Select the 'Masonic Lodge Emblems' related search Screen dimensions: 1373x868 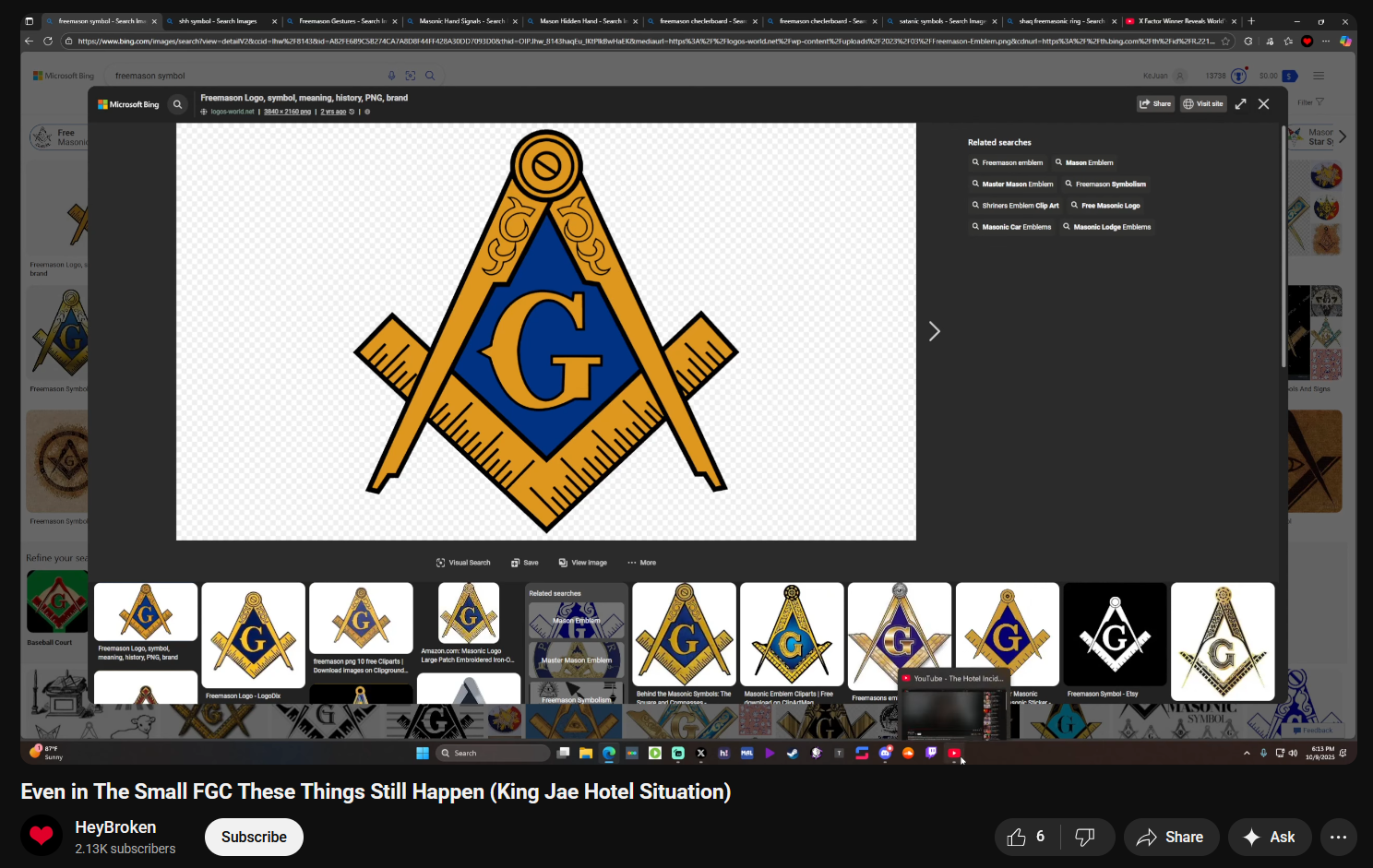[1107, 227]
